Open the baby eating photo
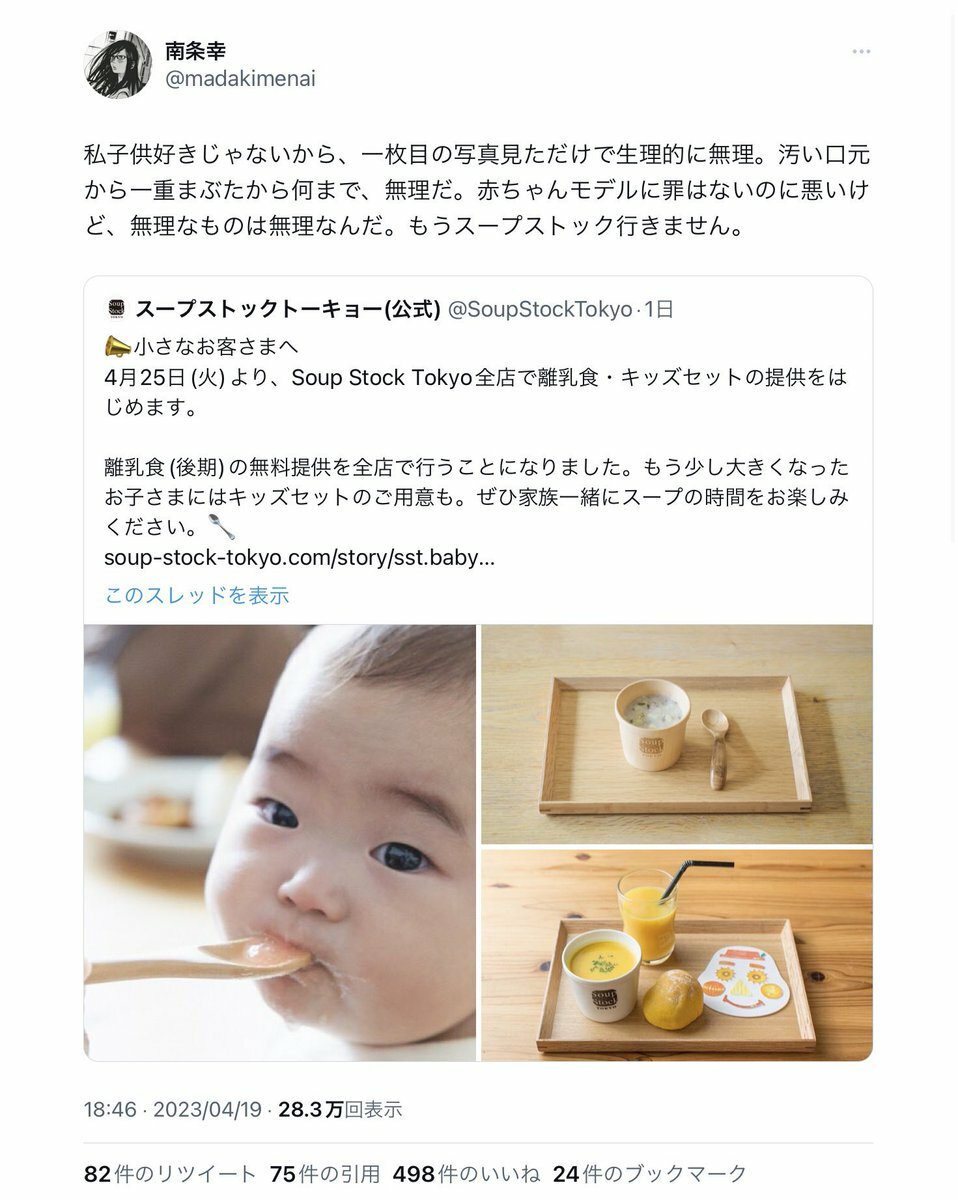Image resolution: width=958 pixels, height=1200 pixels. (x=280, y=842)
